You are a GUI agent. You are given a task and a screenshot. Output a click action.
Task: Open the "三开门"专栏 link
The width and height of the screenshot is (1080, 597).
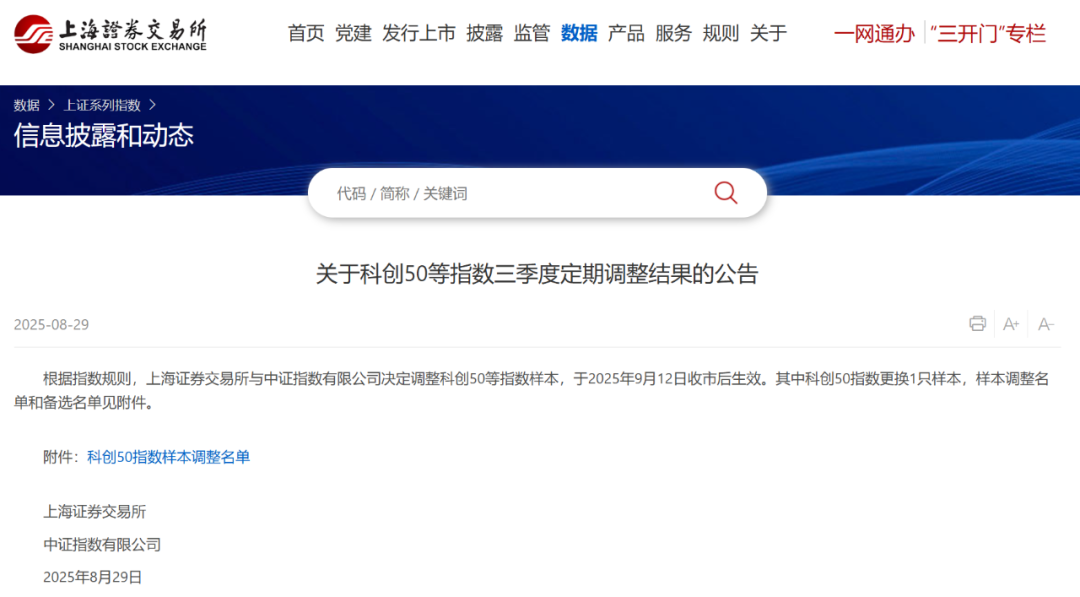pos(989,33)
